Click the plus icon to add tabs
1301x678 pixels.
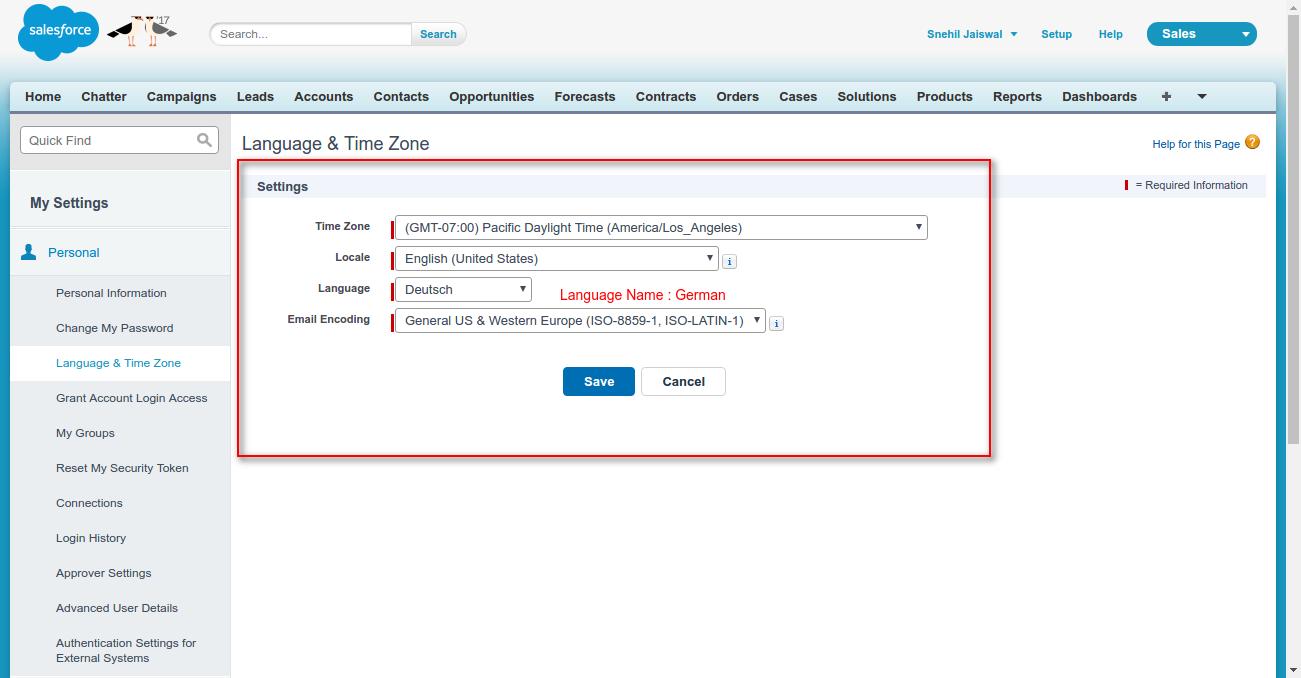[x=1166, y=96]
